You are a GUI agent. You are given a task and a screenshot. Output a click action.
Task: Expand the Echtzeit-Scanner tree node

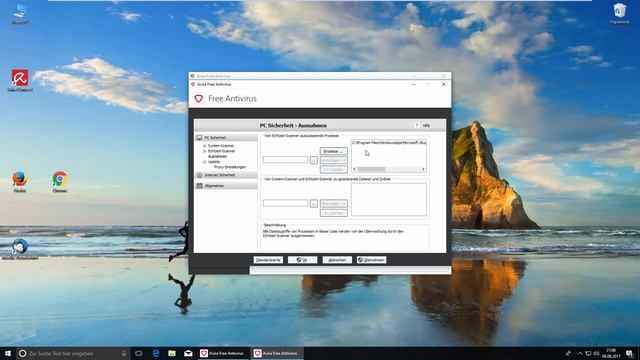click(204, 151)
